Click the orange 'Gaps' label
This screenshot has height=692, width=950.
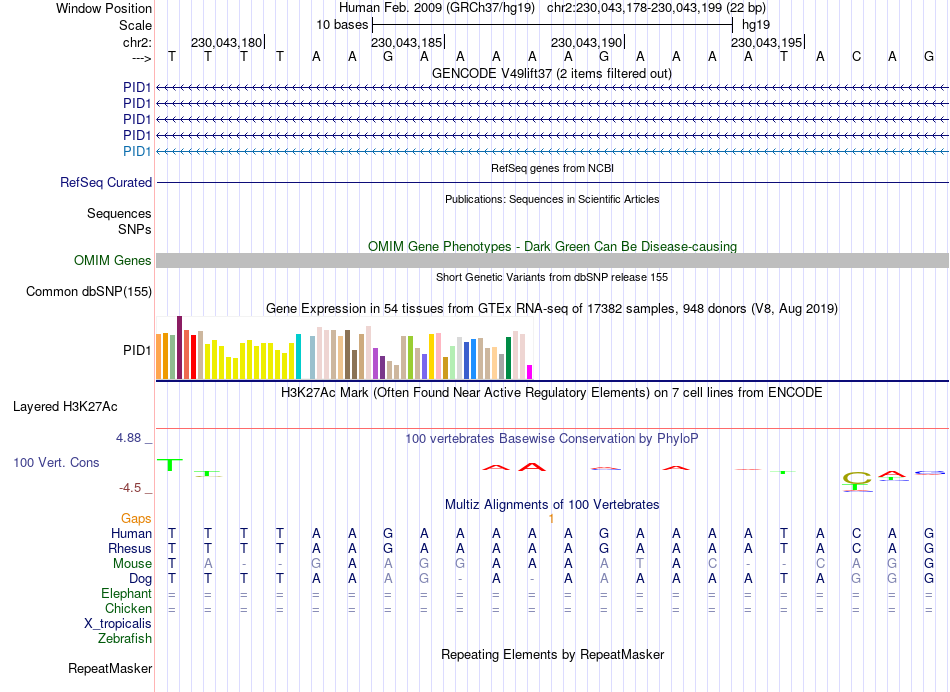pos(136,518)
